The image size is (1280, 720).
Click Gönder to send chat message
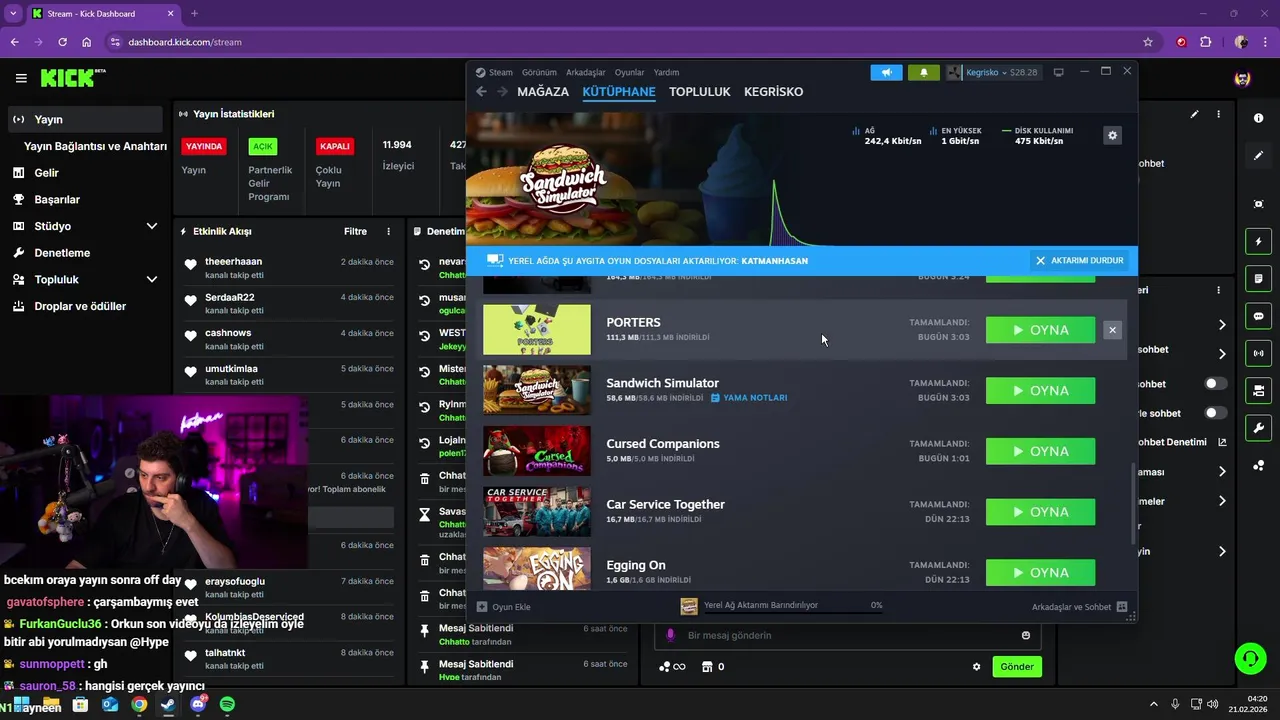(x=1017, y=667)
